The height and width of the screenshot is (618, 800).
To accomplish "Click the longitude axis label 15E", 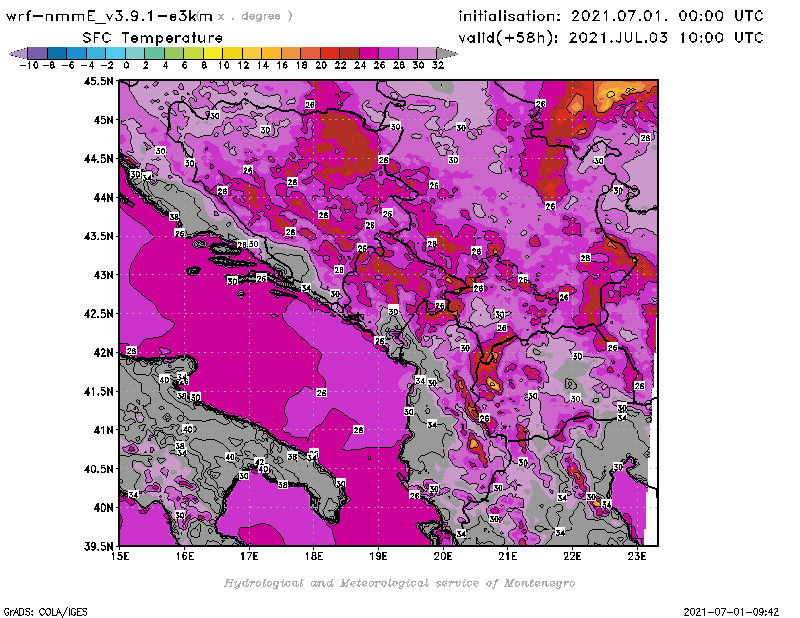I will 120,556.
